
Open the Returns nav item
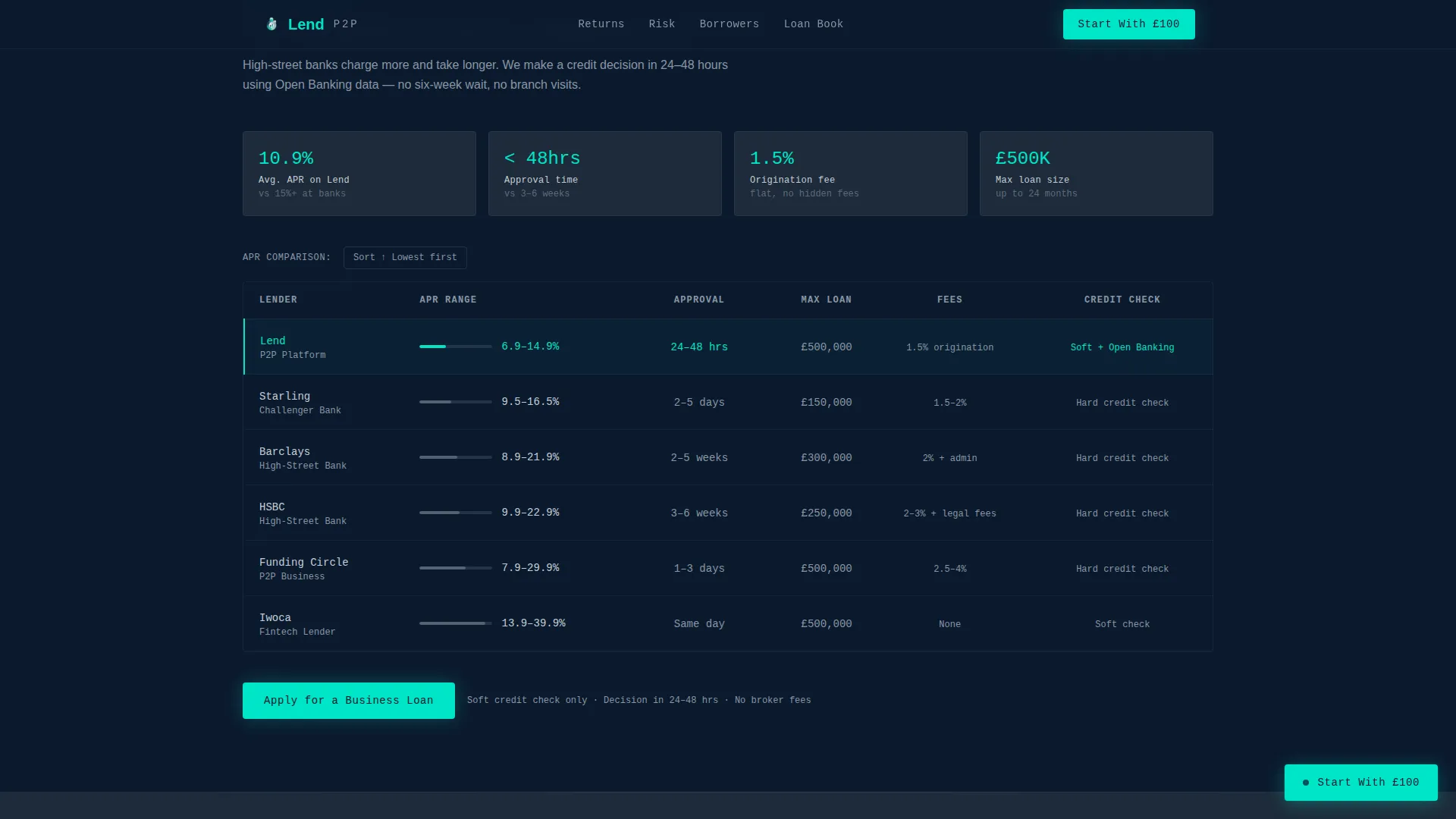point(601,24)
